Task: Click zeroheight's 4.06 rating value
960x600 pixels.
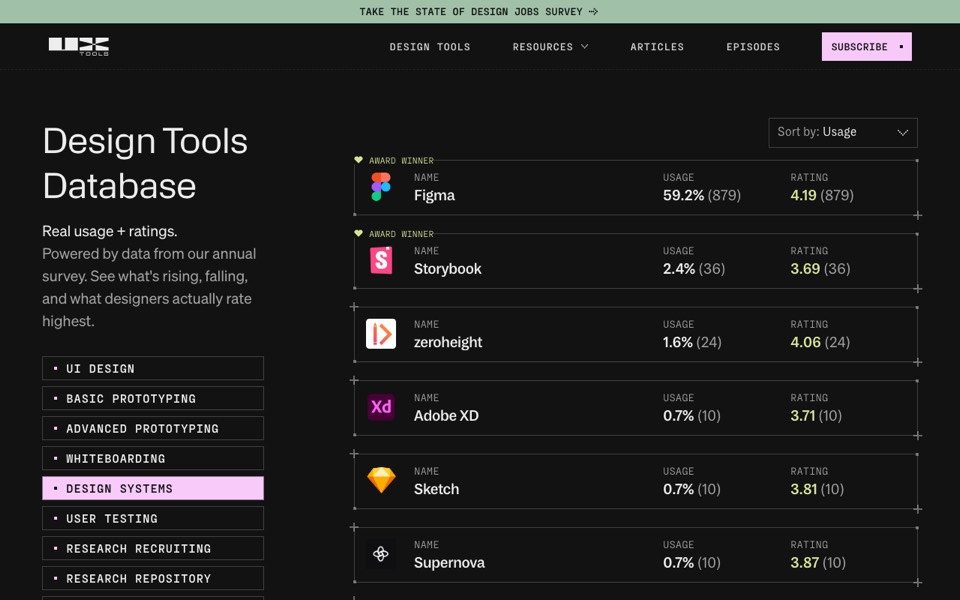Action: coord(805,343)
